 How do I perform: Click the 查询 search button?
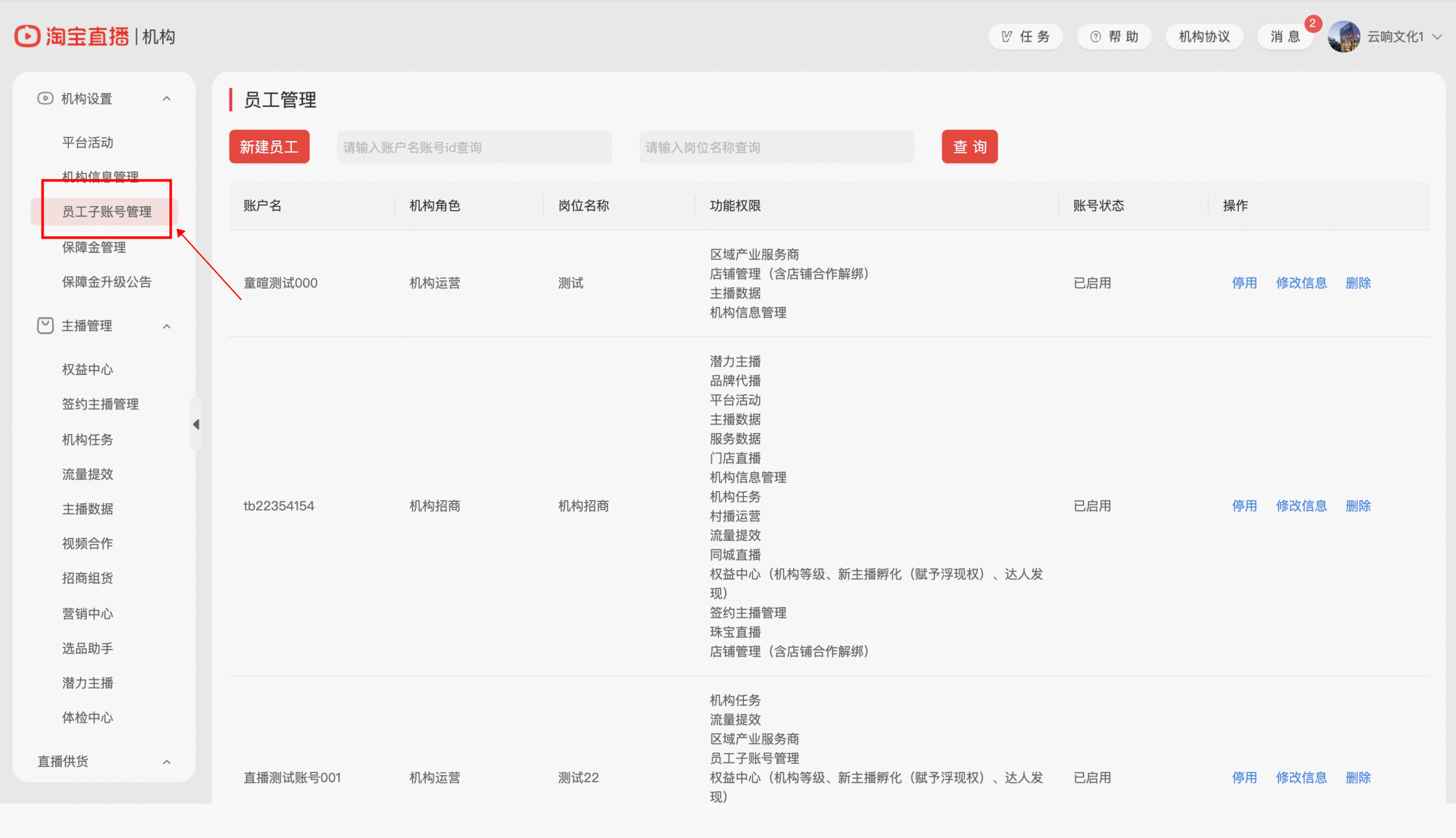pos(970,147)
